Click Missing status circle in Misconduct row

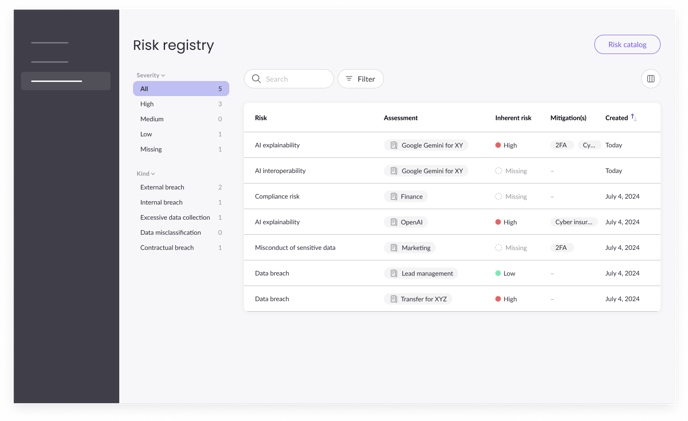pyautogui.click(x=498, y=248)
